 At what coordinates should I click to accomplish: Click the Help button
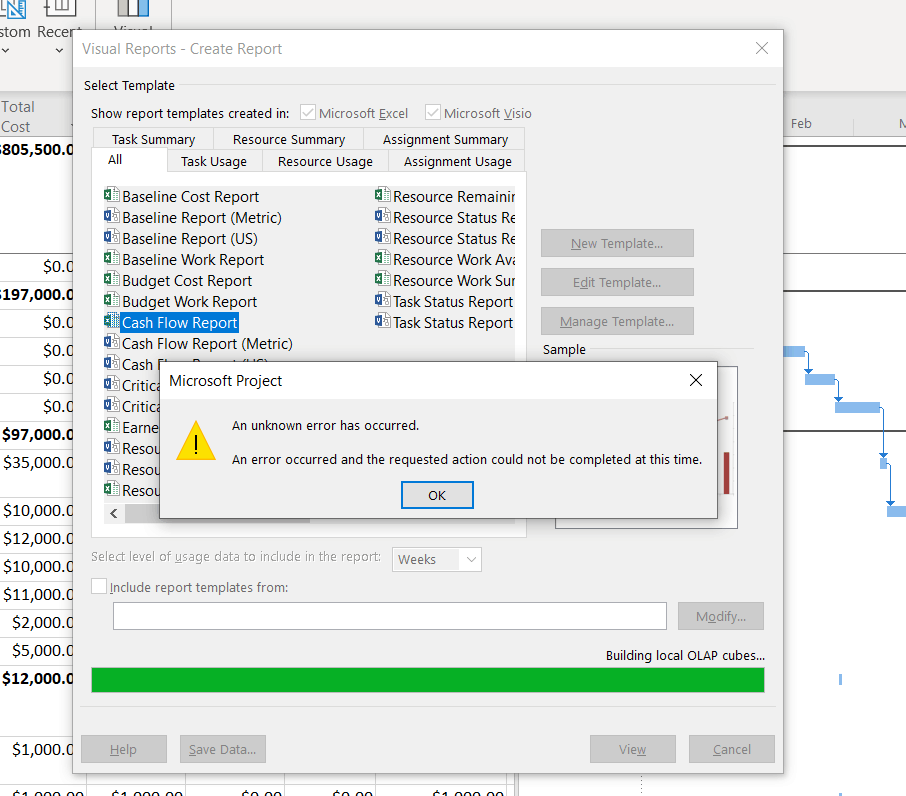pos(124,749)
